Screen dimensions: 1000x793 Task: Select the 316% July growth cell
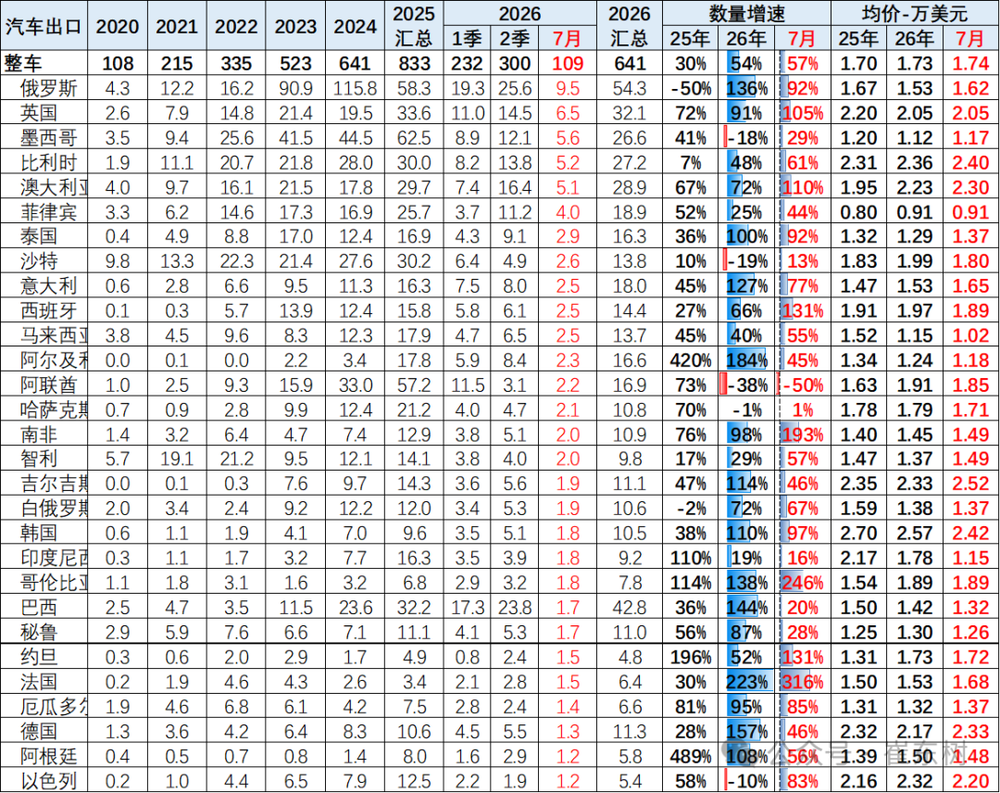click(x=802, y=682)
